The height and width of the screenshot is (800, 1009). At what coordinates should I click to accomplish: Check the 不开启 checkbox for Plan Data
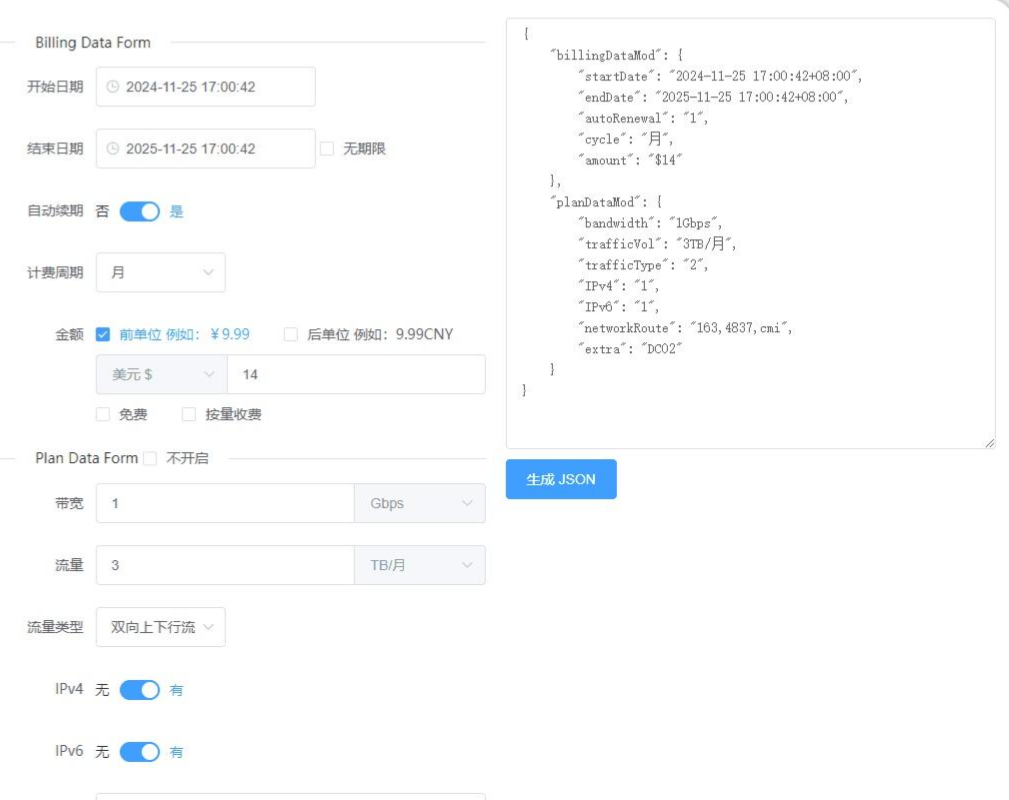click(x=150, y=458)
